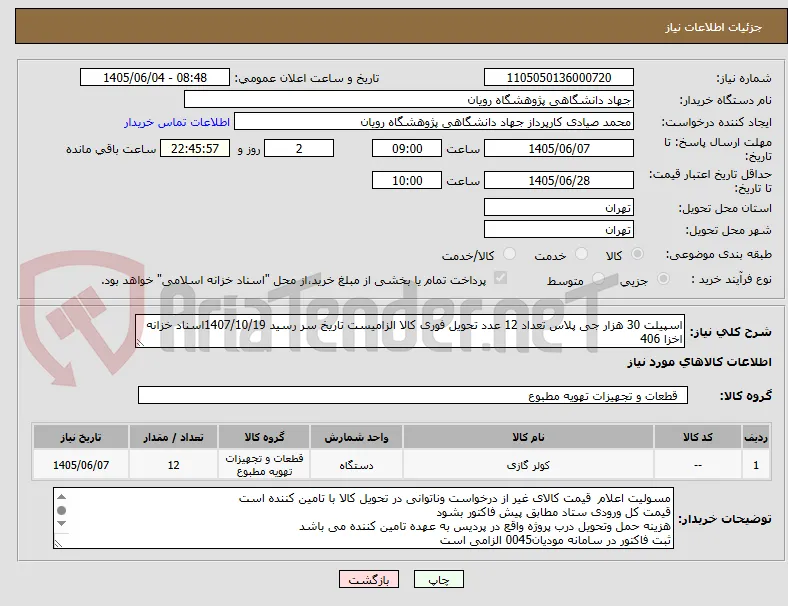Click the چاپ print button
The height and width of the screenshot is (606, 788).
438,579
